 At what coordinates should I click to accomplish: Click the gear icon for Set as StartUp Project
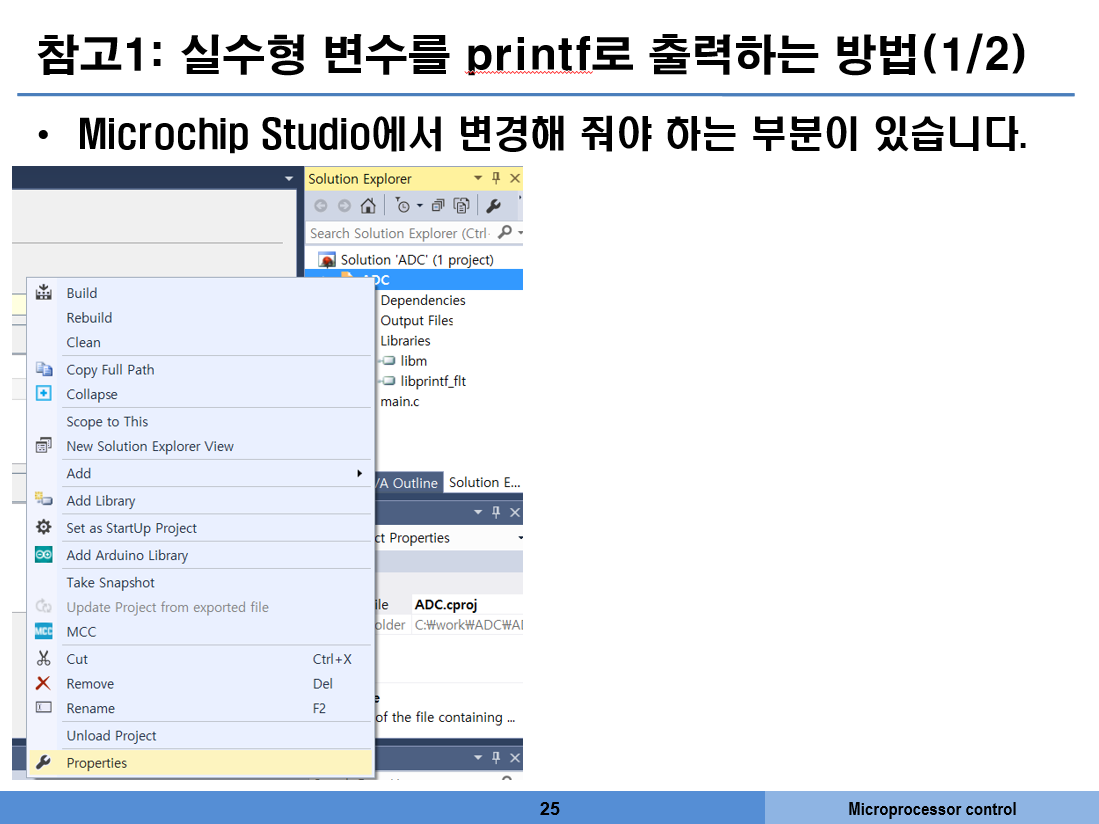pos(43,527)
